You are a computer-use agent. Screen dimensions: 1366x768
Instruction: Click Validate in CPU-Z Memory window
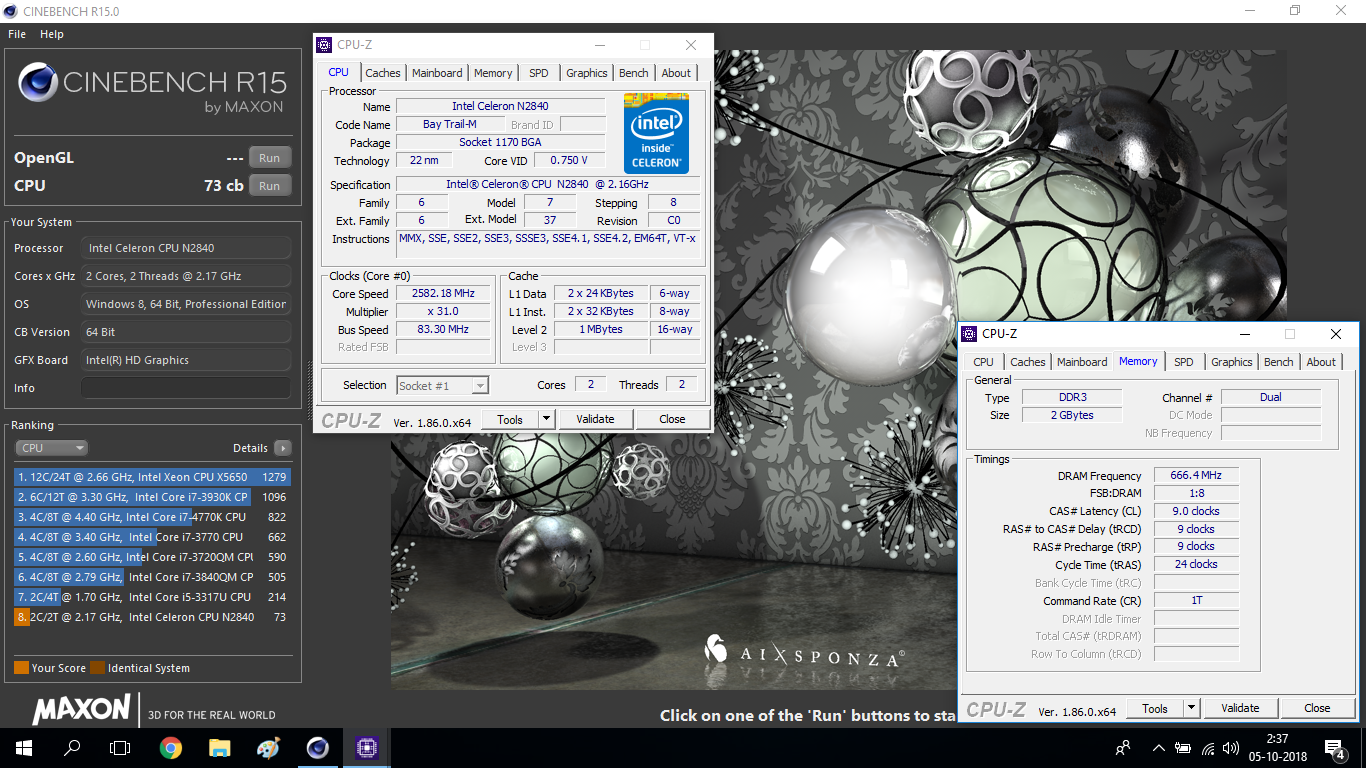click(1240, 708)
